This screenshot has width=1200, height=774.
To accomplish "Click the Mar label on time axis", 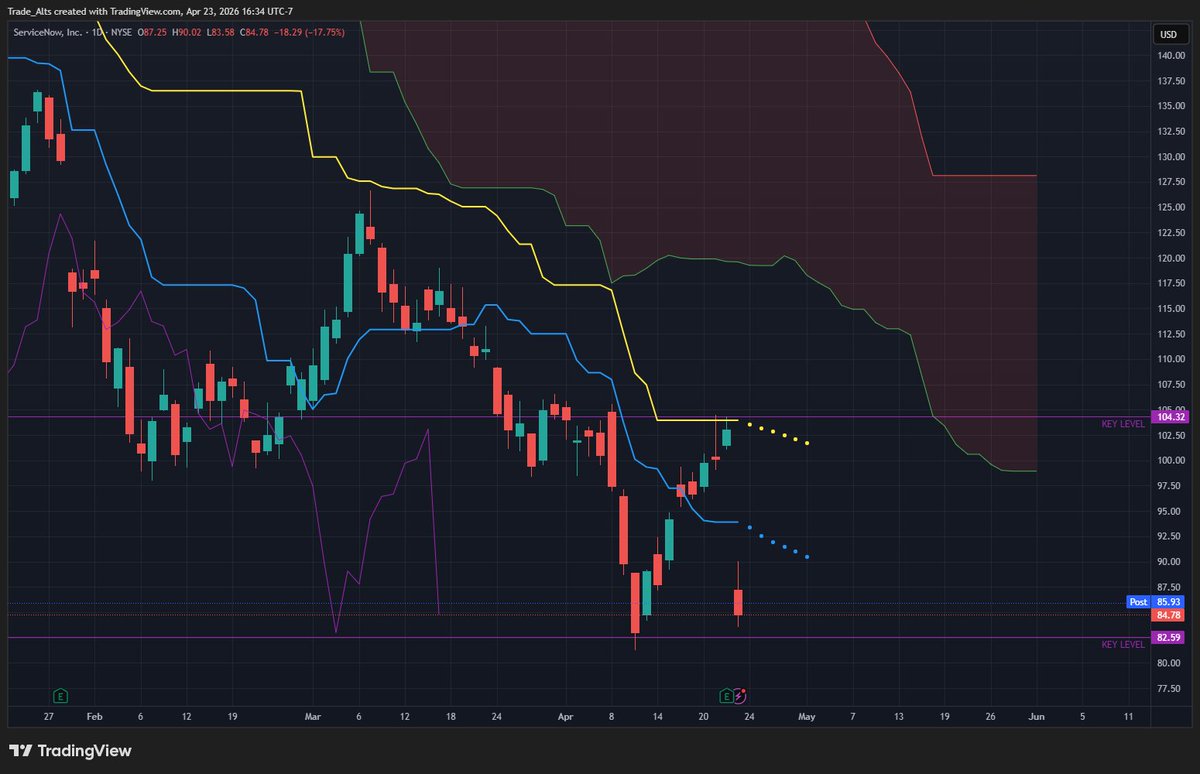I will pyautogui.click(x=313, y=717).
